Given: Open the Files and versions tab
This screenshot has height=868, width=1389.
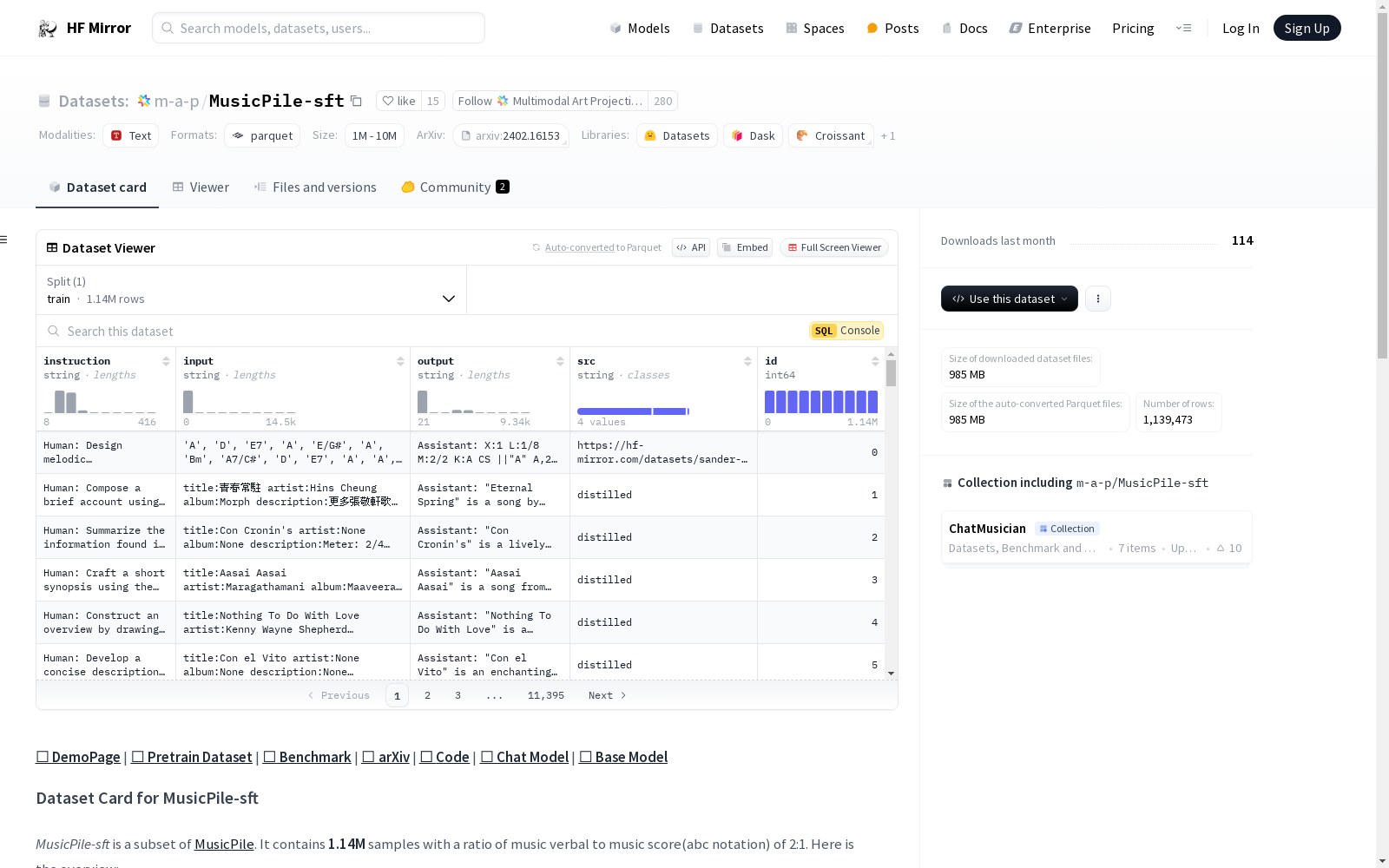Looking at the screenshot, I should click(315, 187).
